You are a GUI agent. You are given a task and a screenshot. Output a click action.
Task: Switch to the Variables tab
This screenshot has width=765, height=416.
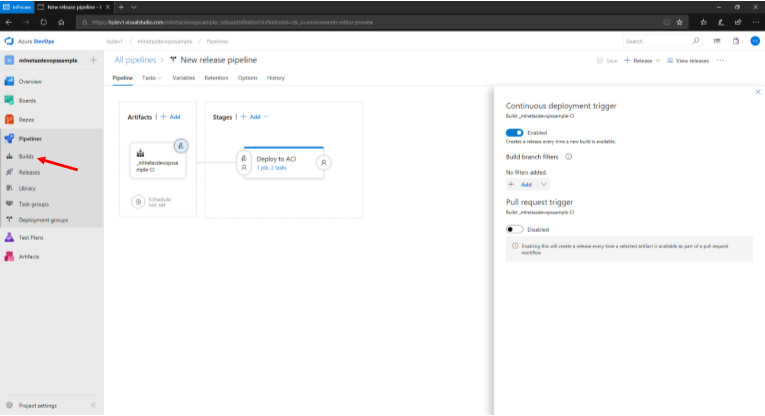pyautogui.click(x=183, y=78)
